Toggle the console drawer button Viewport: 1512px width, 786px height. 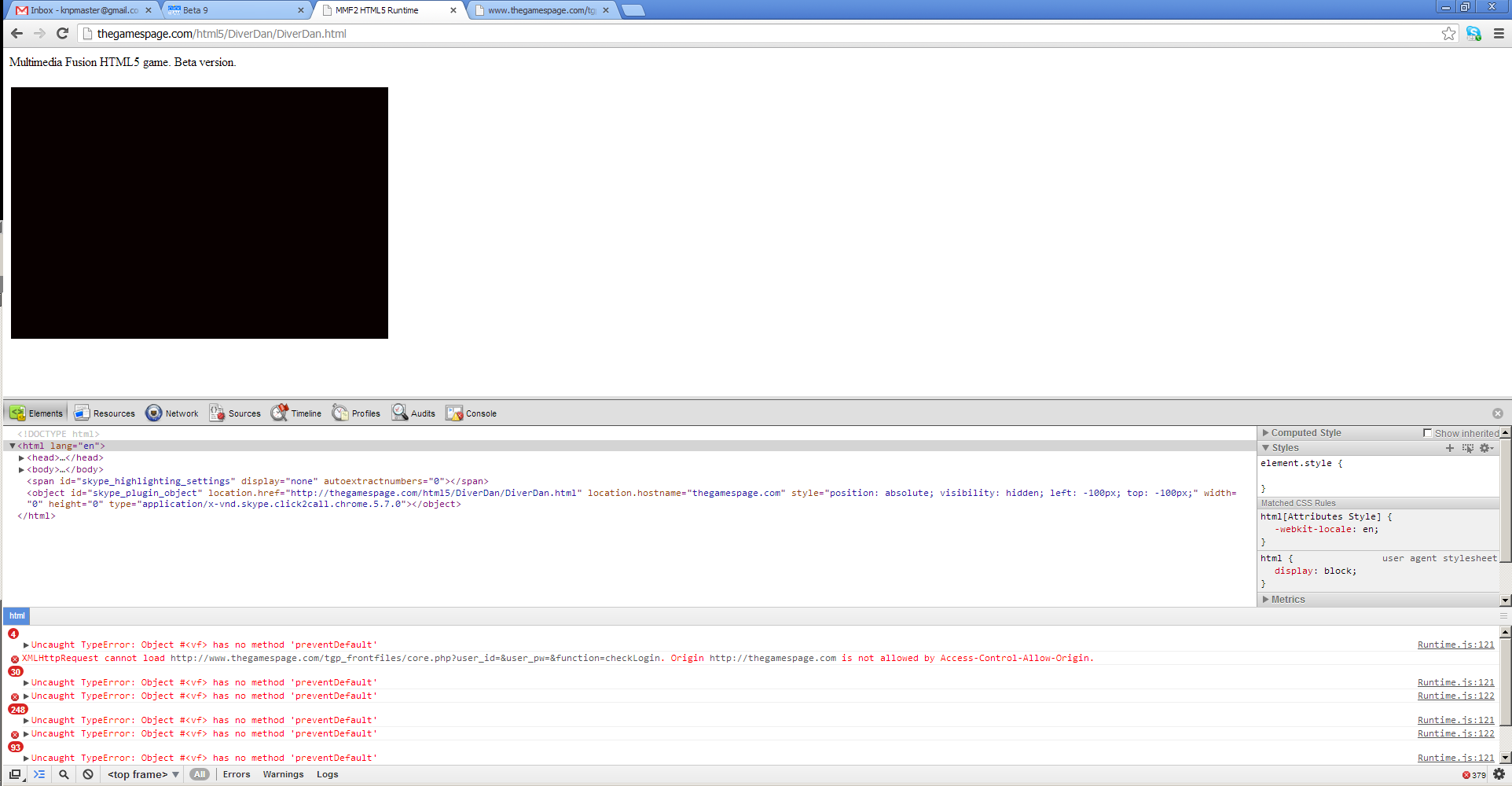39,774
